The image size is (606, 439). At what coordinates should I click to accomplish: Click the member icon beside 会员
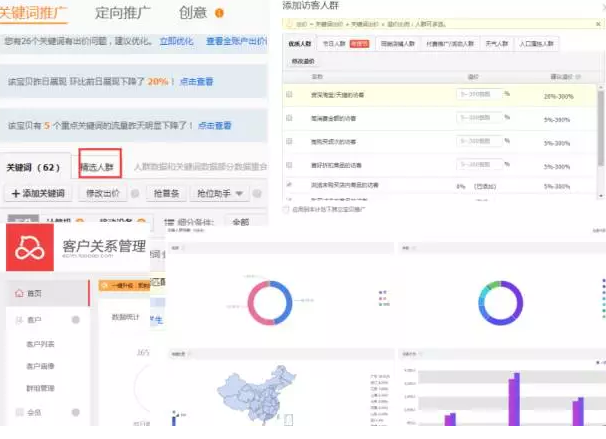17,412
